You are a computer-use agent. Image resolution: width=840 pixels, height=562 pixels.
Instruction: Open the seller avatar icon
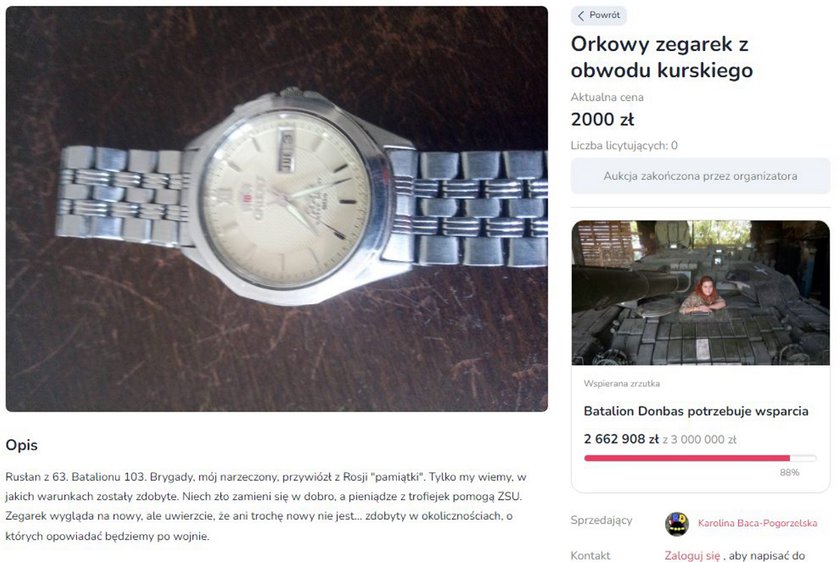click(677, 523)
